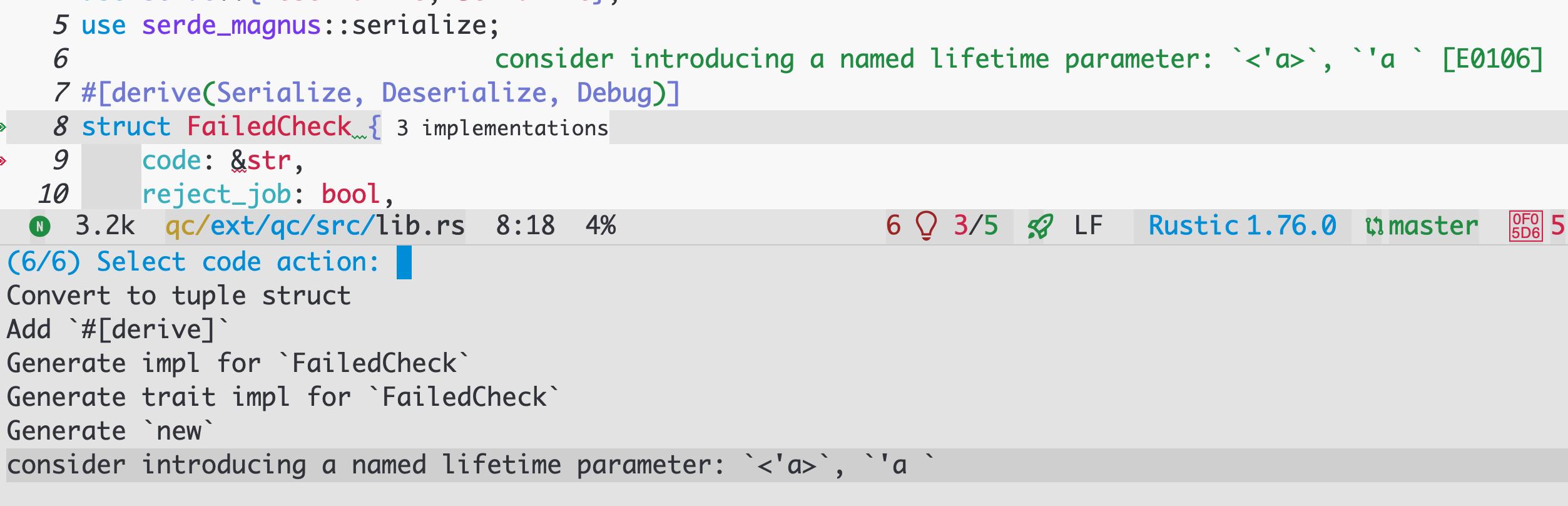Click the green fringe arrow on line 8
The image size is (1568, 506).
(3, 127)
